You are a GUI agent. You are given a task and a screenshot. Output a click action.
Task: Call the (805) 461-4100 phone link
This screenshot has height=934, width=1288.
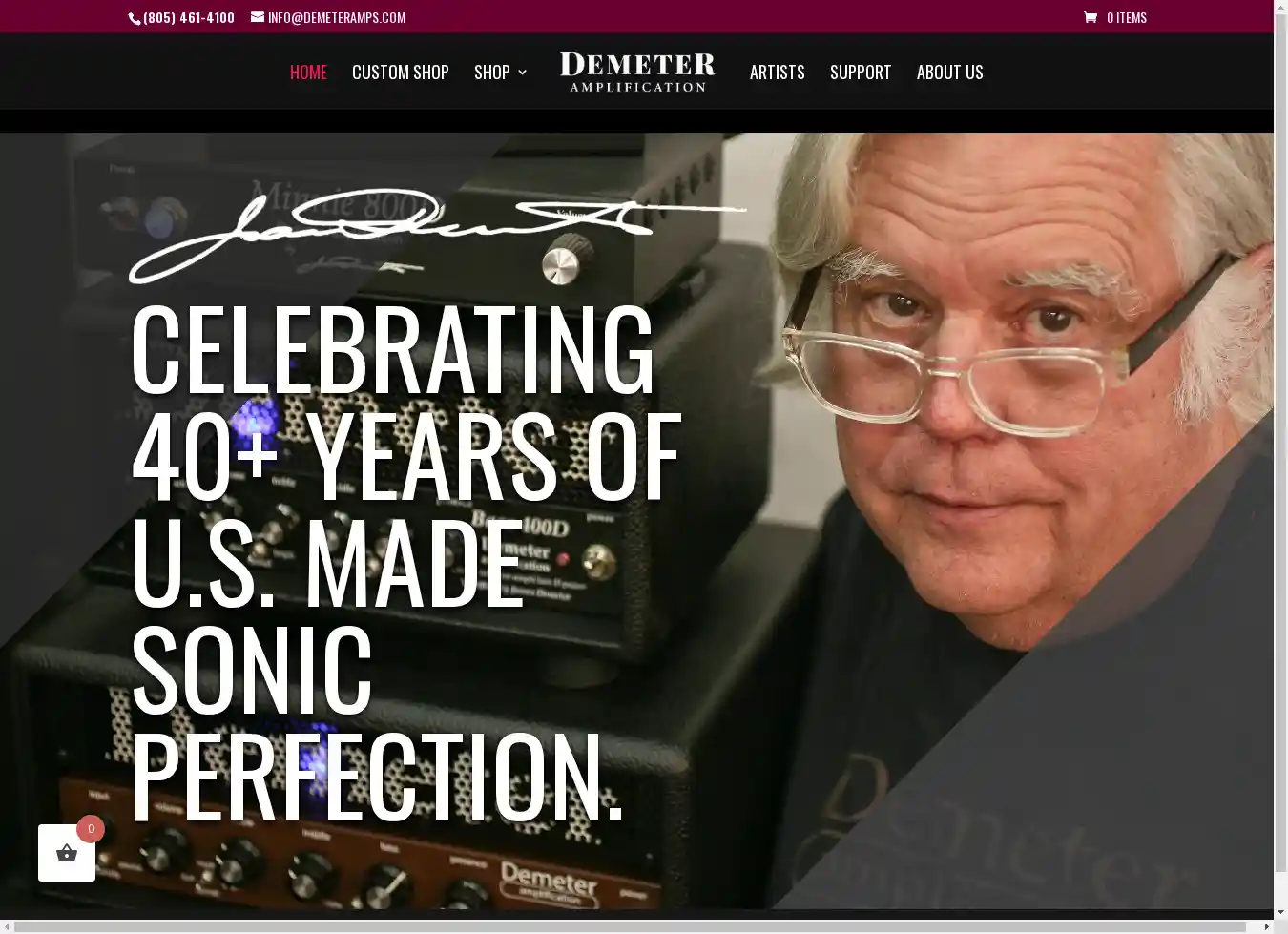(189, 17)
